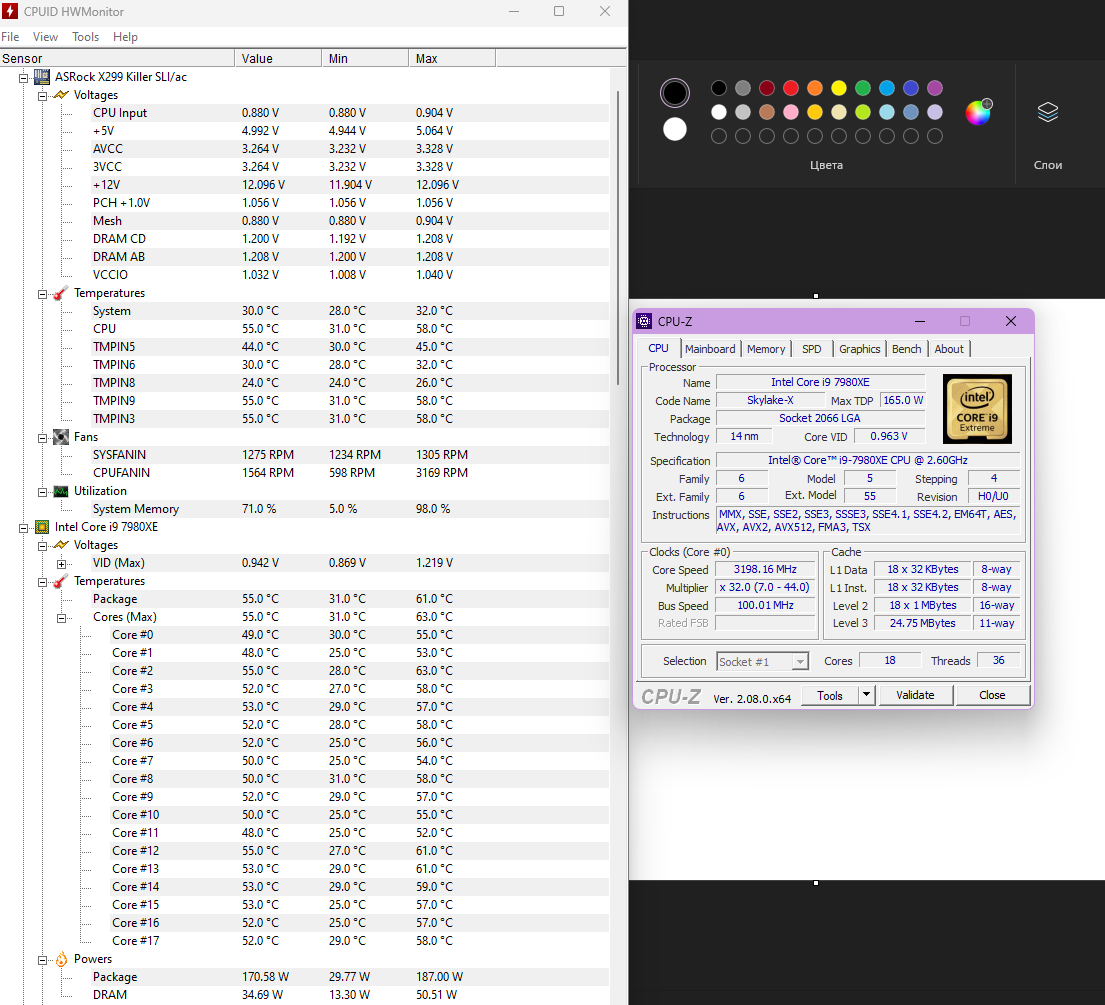Click the ASRock motherboard icon in the tree
The width and height of the screenshot is (1105, 1005).
(42, 77)
